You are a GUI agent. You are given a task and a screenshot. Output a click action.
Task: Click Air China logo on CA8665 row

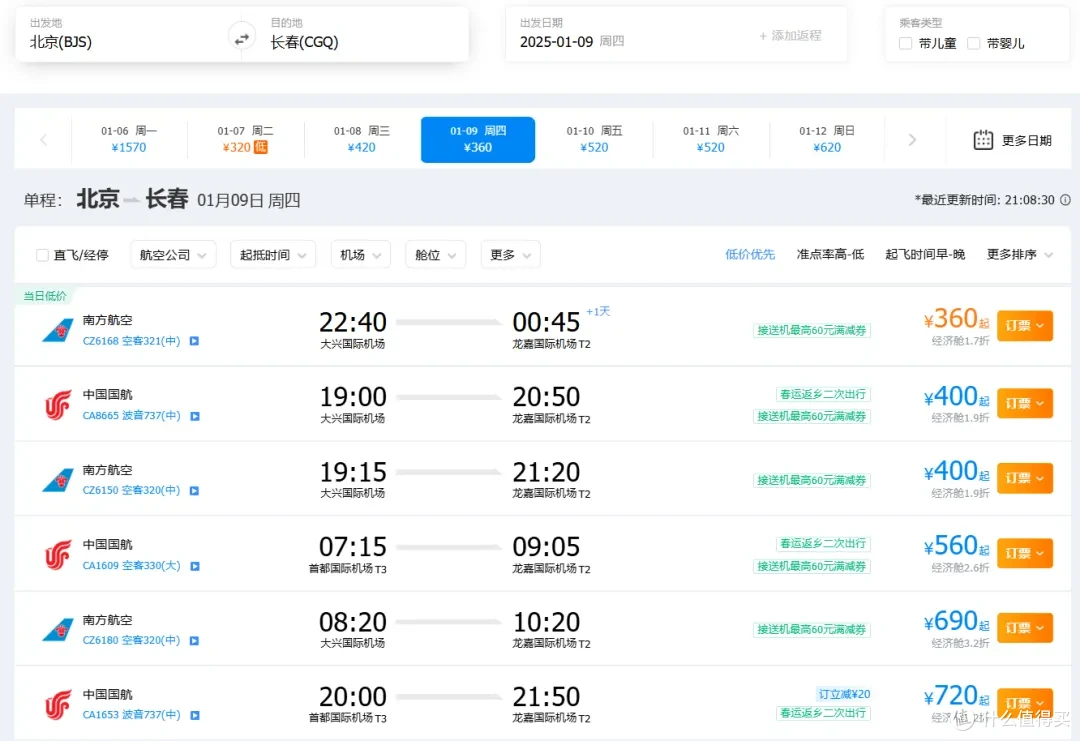pyautogui.click(x=58, y=405)
